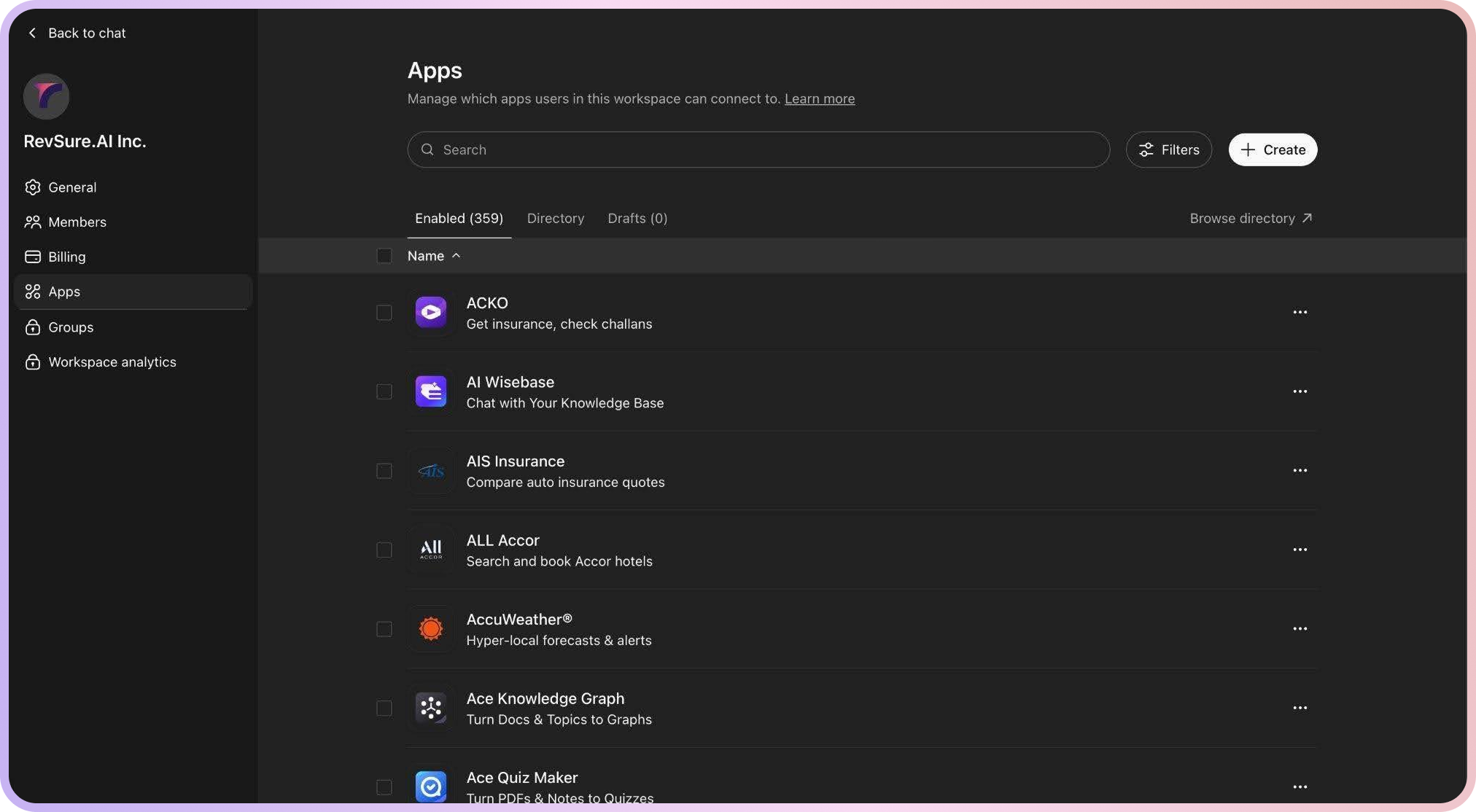Open more options for ALL Accor

coord(1300,550)
